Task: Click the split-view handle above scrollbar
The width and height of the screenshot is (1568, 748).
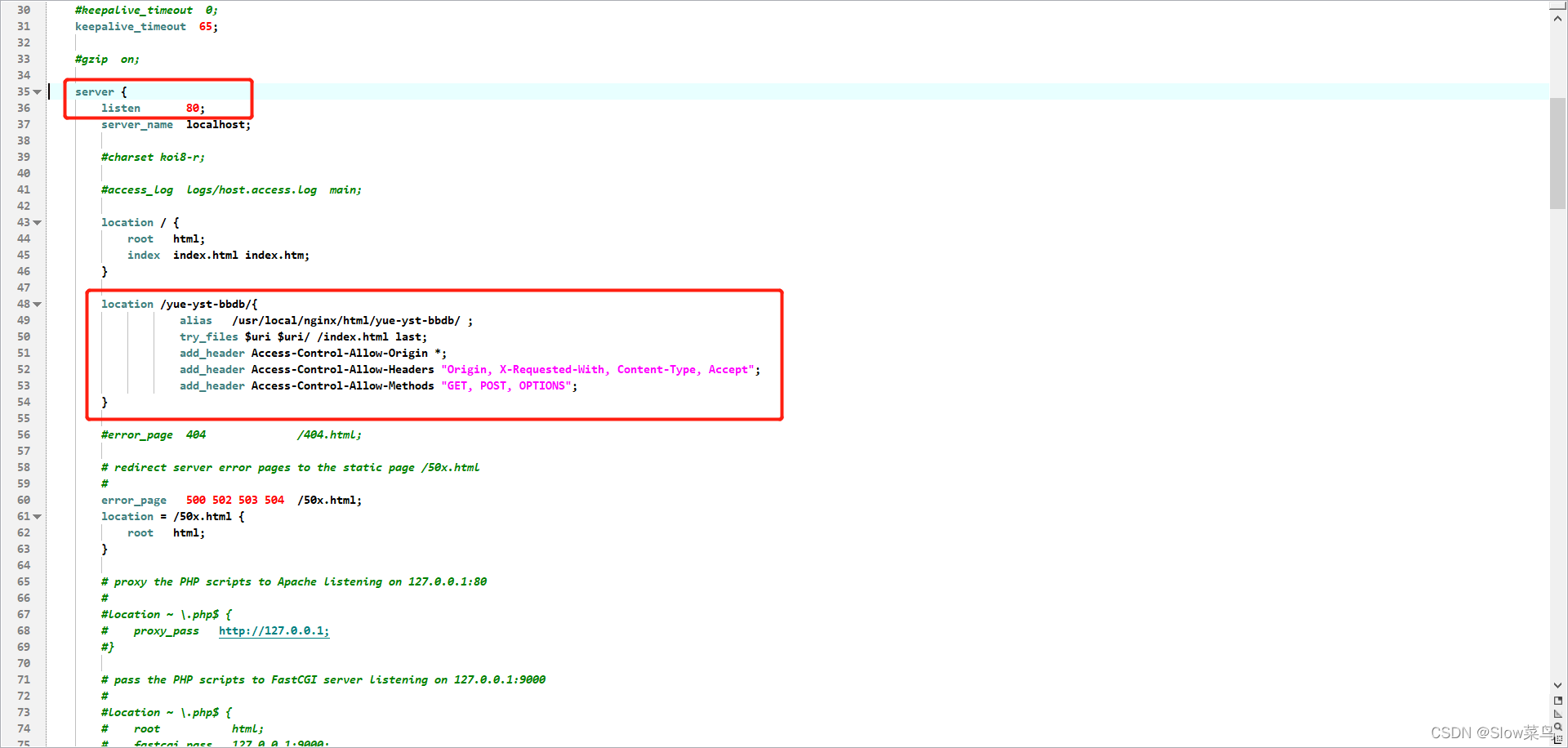Action: point(1557,6)
